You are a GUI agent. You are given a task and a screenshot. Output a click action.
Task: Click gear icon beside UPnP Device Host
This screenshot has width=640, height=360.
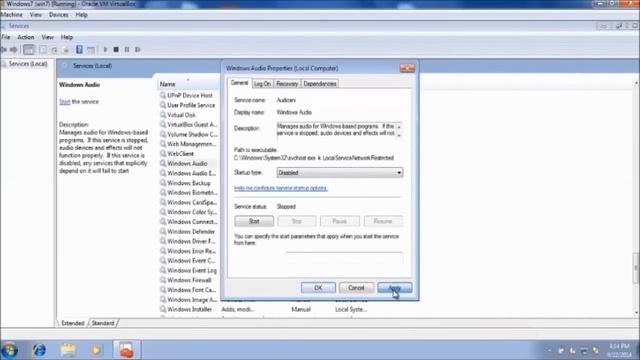(x=163, y=95)
